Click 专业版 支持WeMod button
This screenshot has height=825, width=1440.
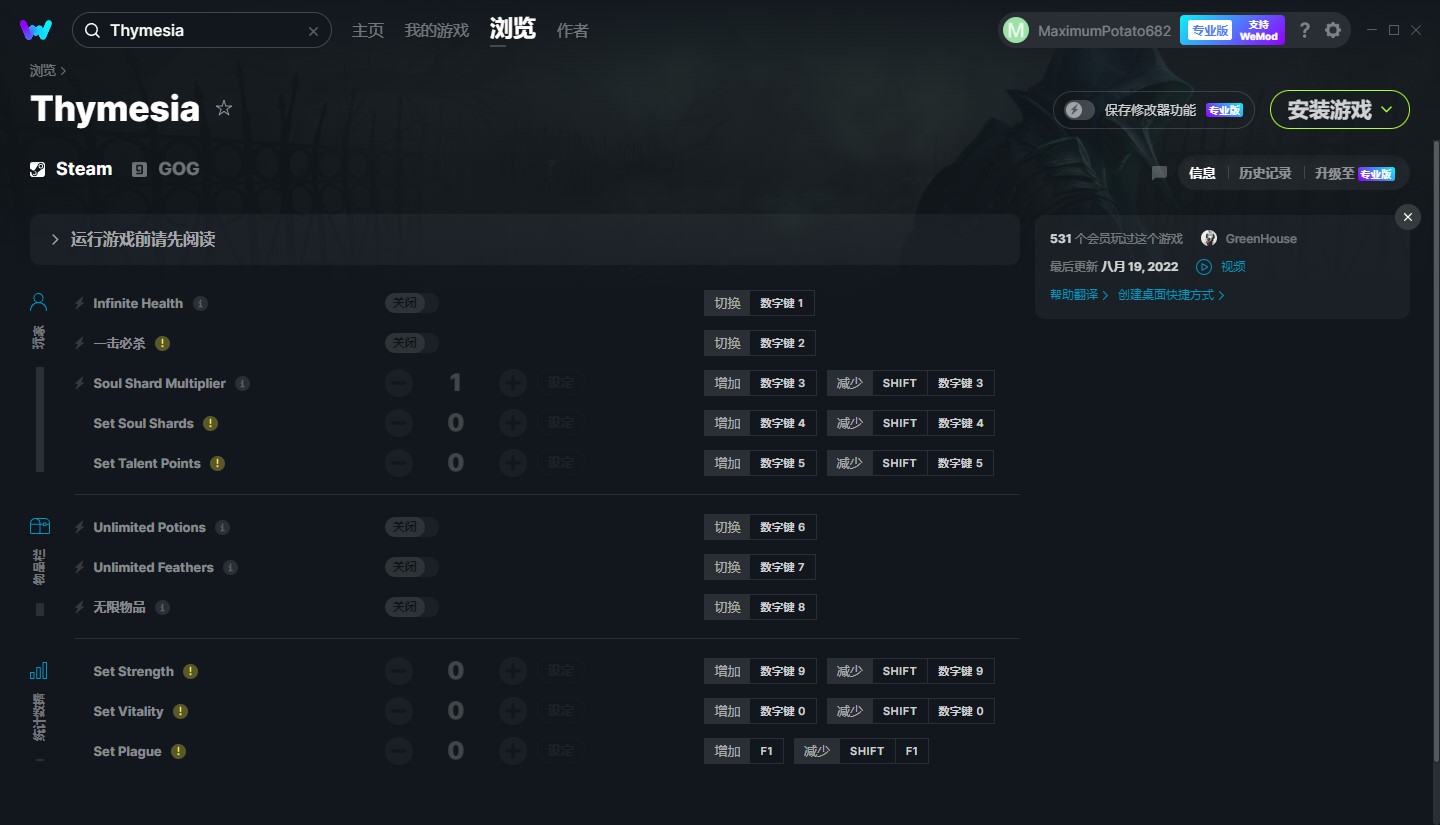coord(1232,31)
